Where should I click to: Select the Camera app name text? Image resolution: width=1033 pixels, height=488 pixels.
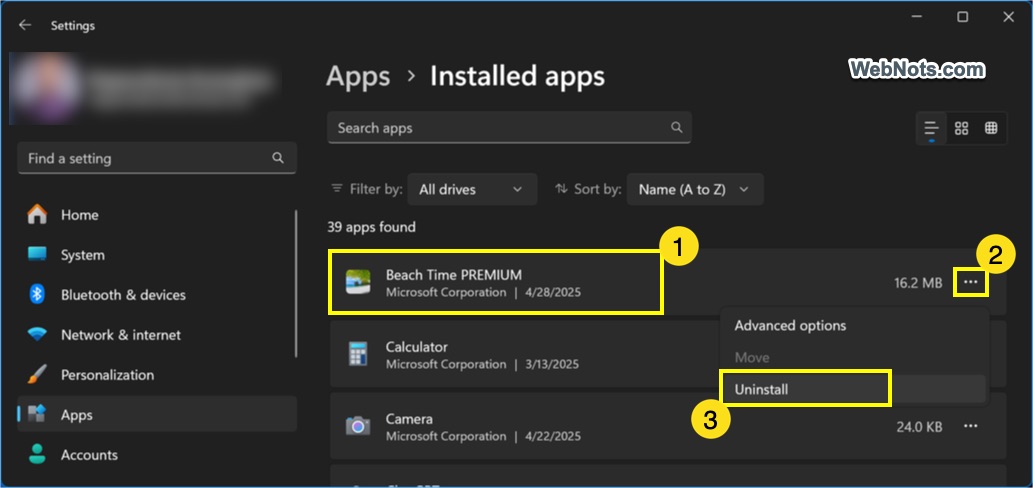[x=409, y=419]
